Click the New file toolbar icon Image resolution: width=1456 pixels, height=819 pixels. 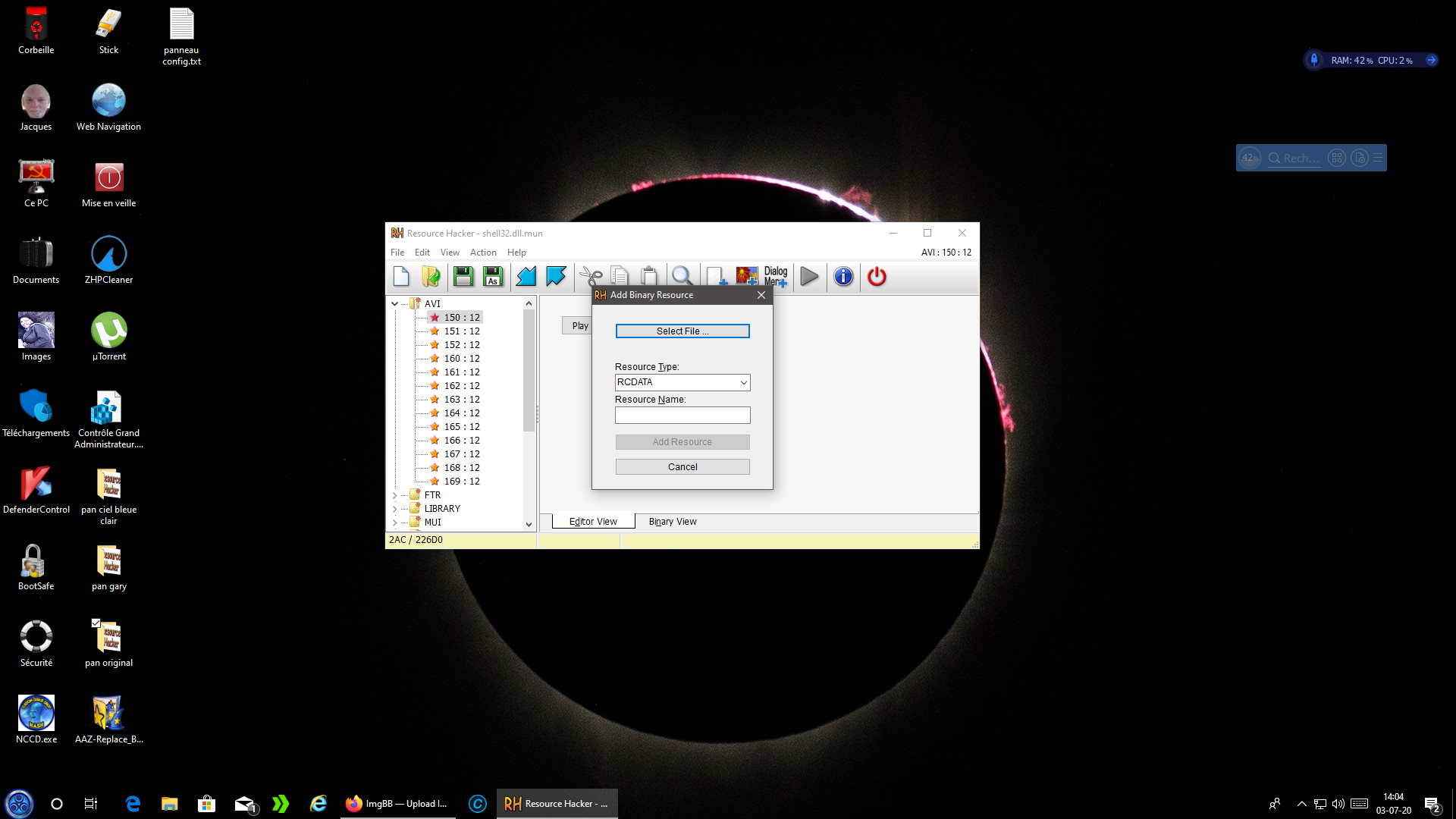point(401,277)
